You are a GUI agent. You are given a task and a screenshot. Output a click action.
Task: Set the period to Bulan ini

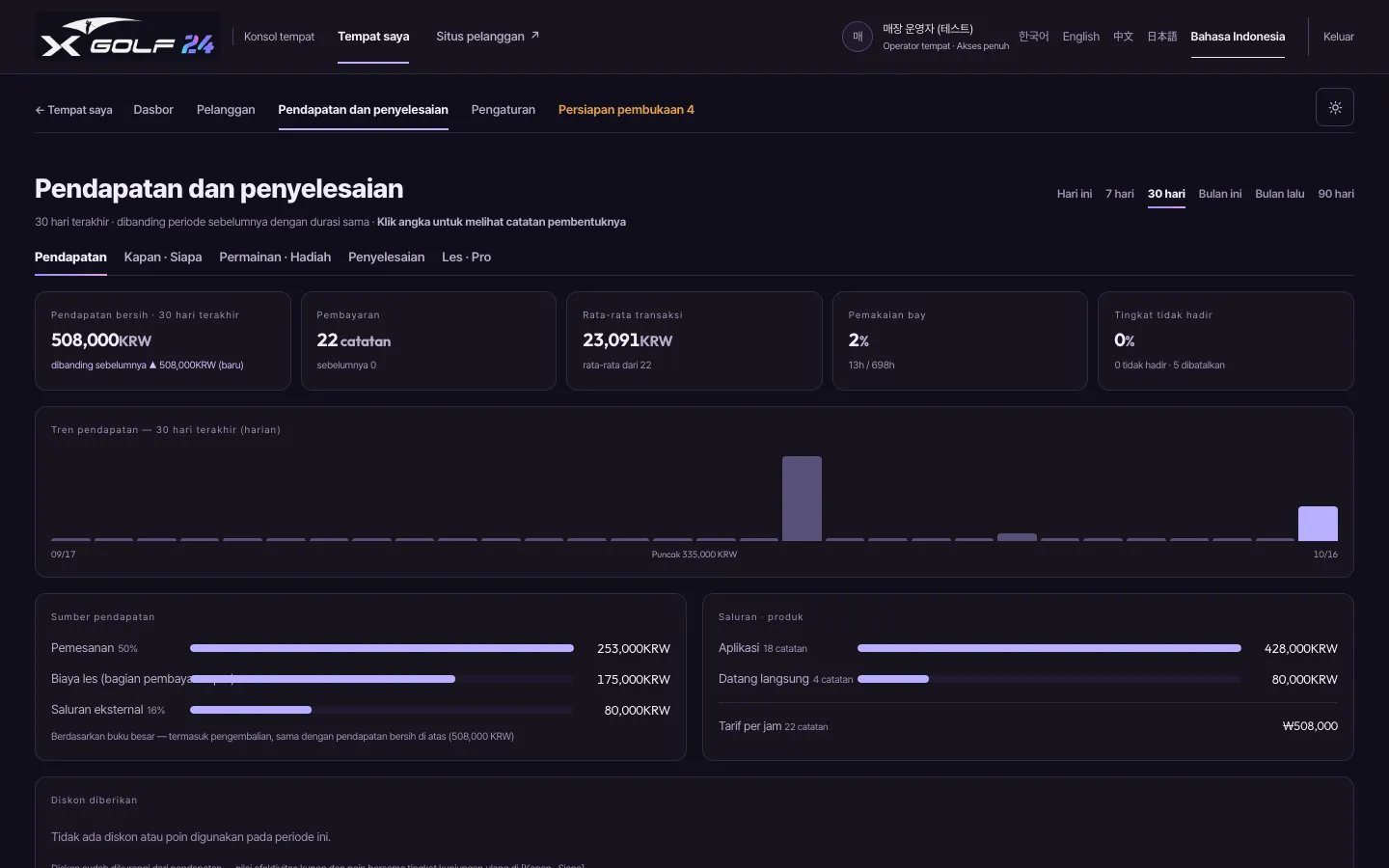(x=1220, y=194)
